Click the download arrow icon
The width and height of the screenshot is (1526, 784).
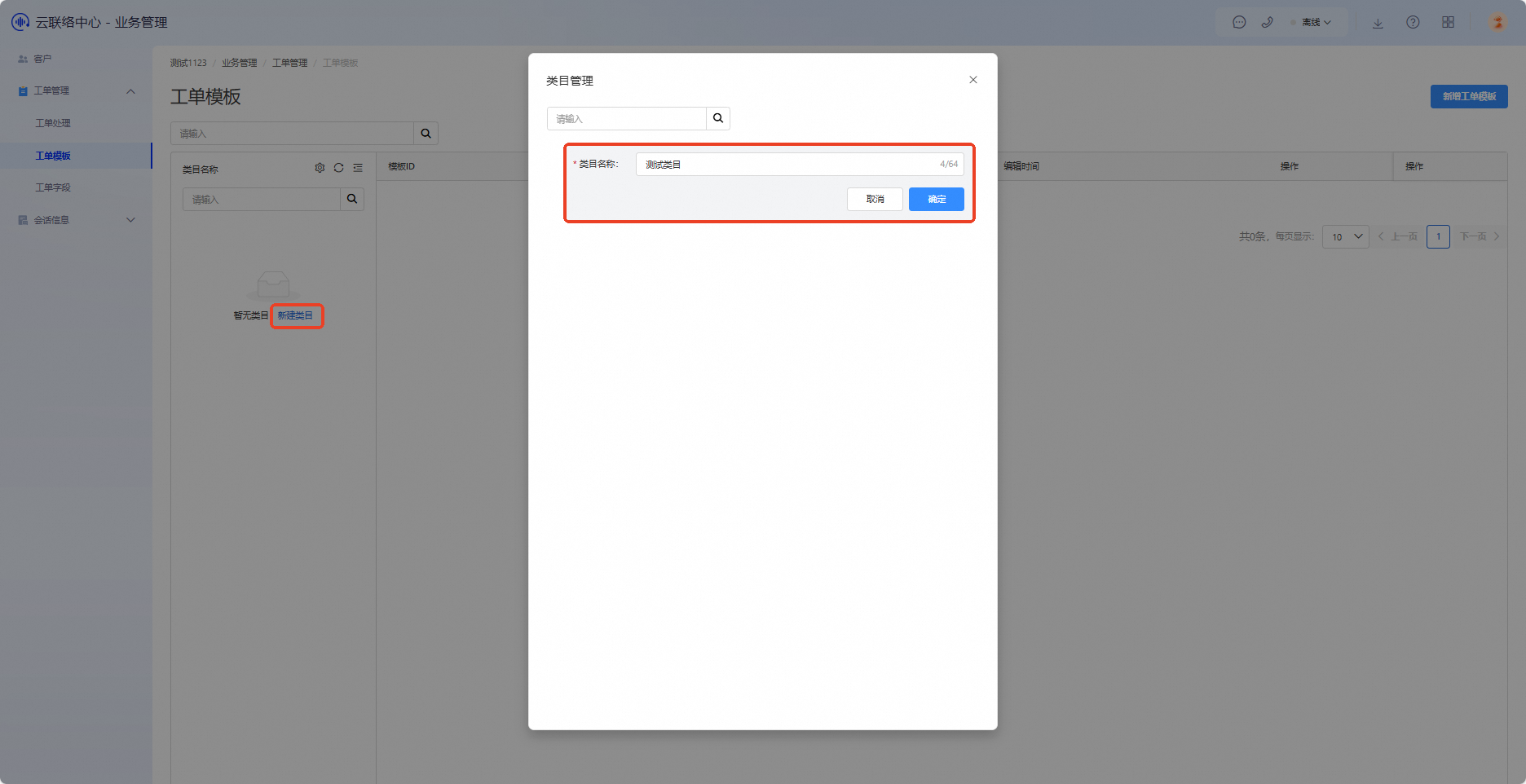(x=1378, y=23)
